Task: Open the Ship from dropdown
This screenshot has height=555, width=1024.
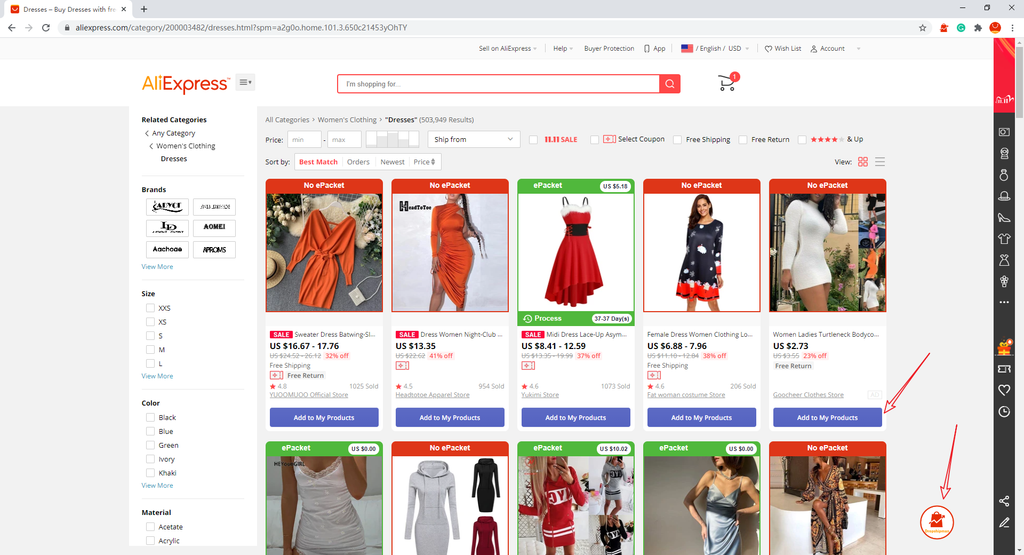Action: (473, 139)
